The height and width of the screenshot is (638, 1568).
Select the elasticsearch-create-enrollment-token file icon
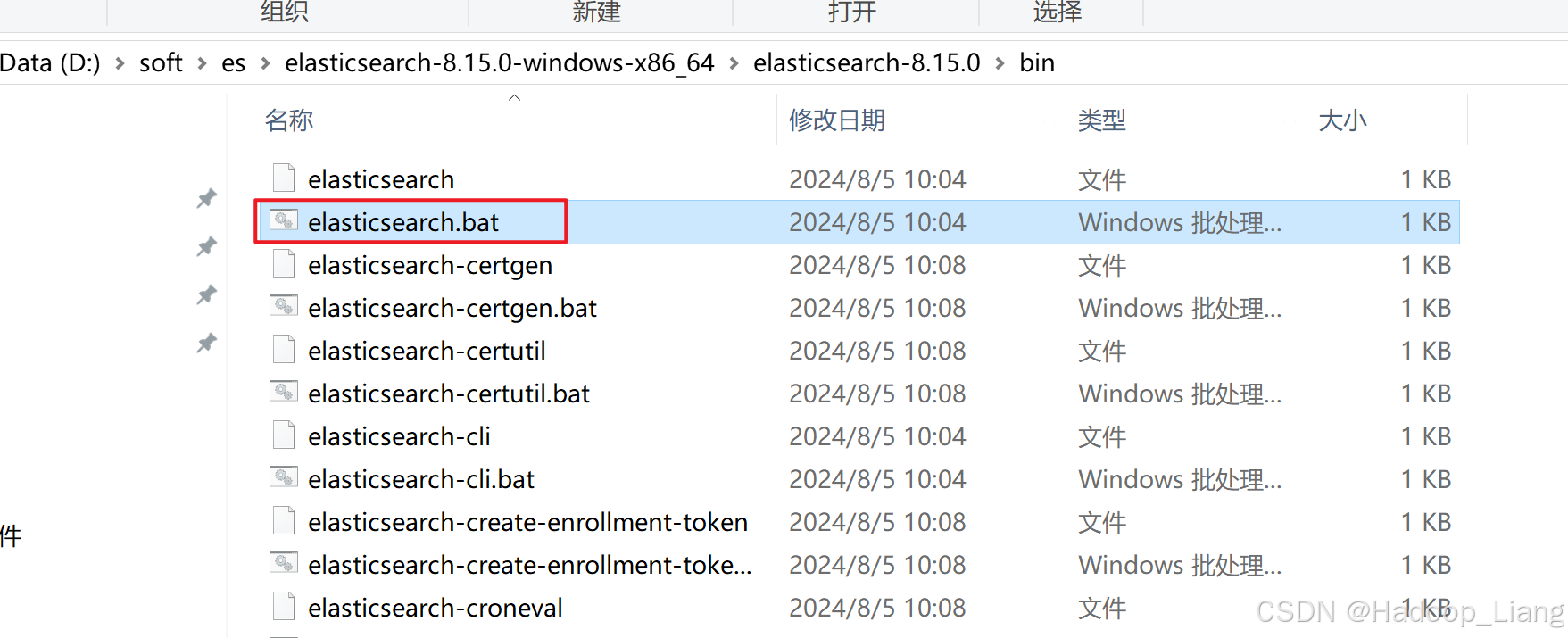click(284, 520)
